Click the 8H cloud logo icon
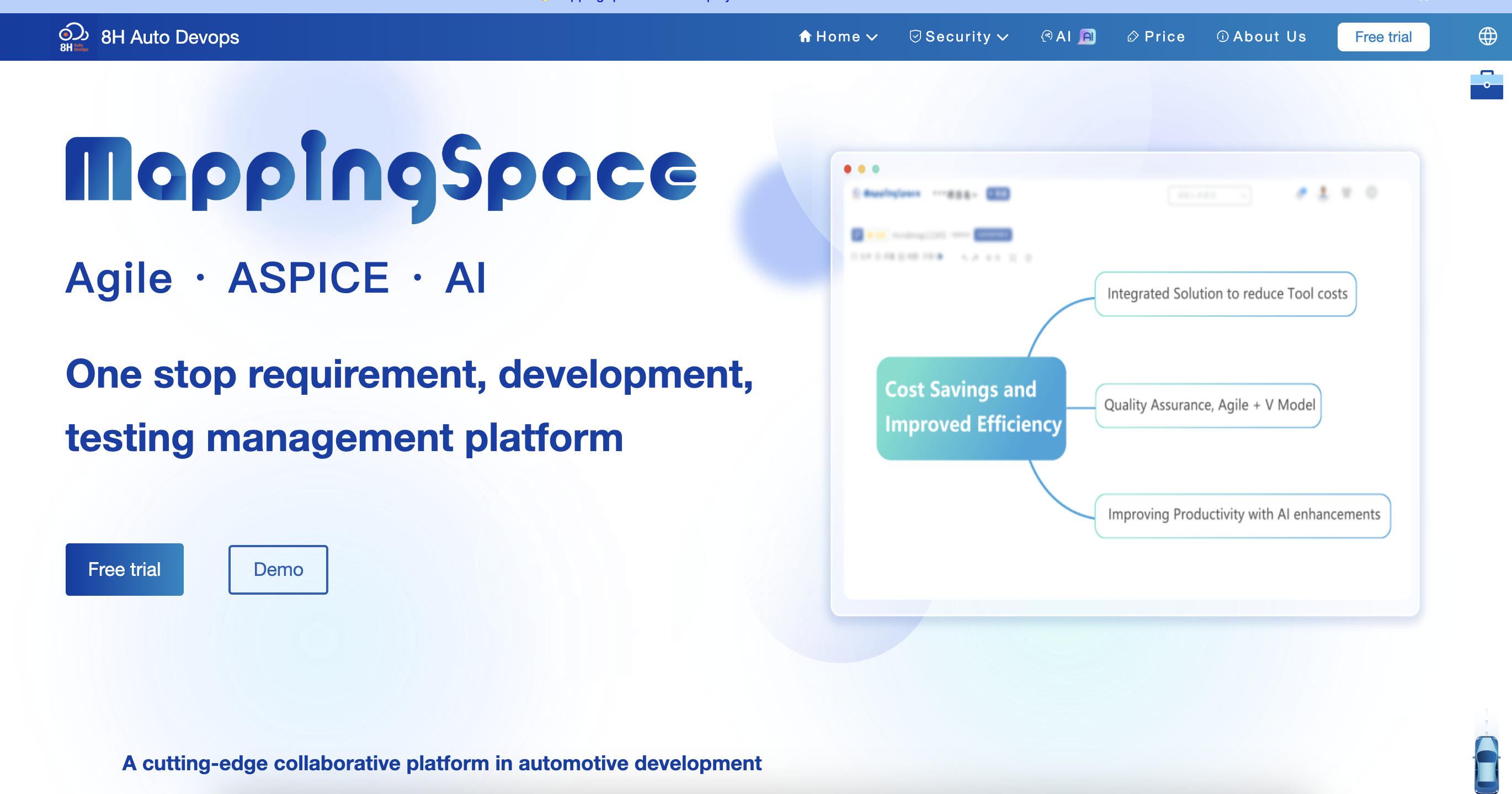Image resolution: width=1512 pixels, height=794 pixels. 73,37
